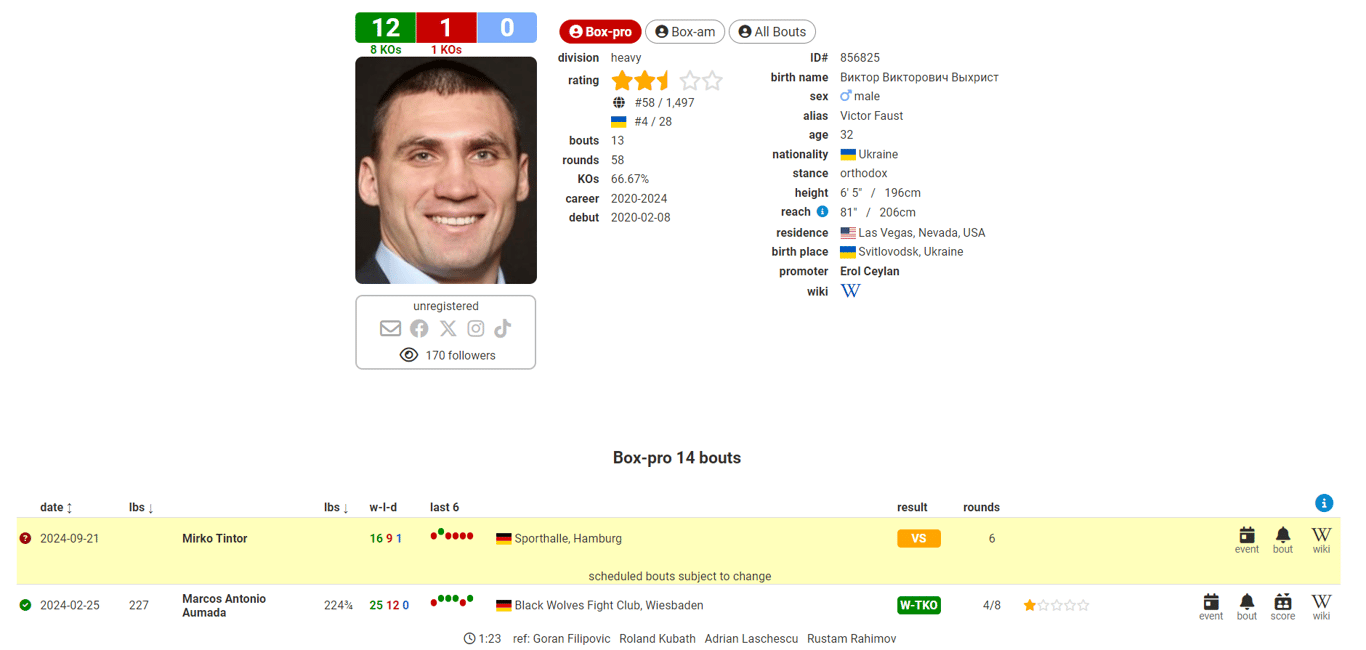Sort by the second lbs column arrow
The width and height of the screenshot is (1366, 650).
tap(345, 508)
